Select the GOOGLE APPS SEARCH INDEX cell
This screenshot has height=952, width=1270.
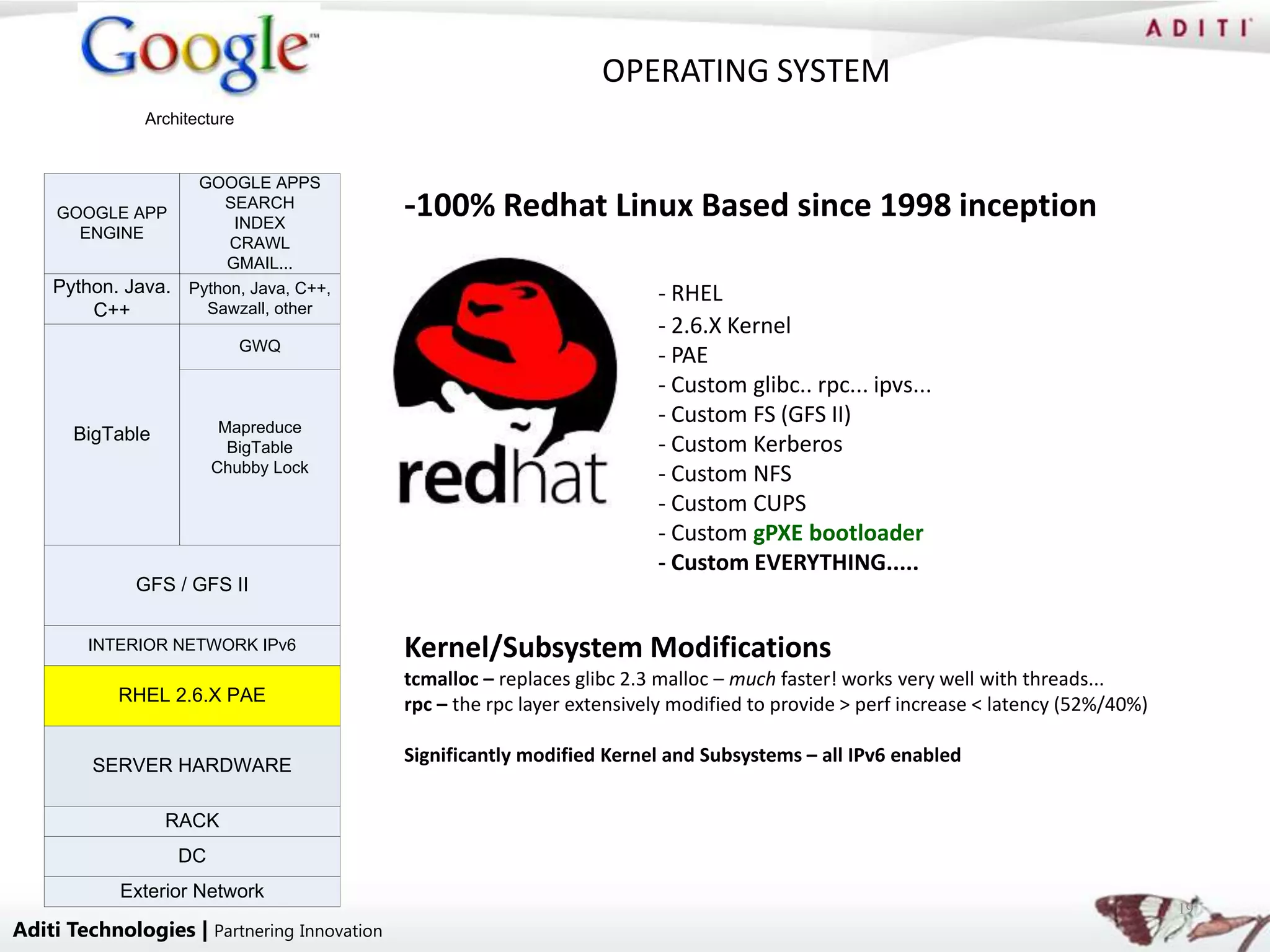pos(260,224)
